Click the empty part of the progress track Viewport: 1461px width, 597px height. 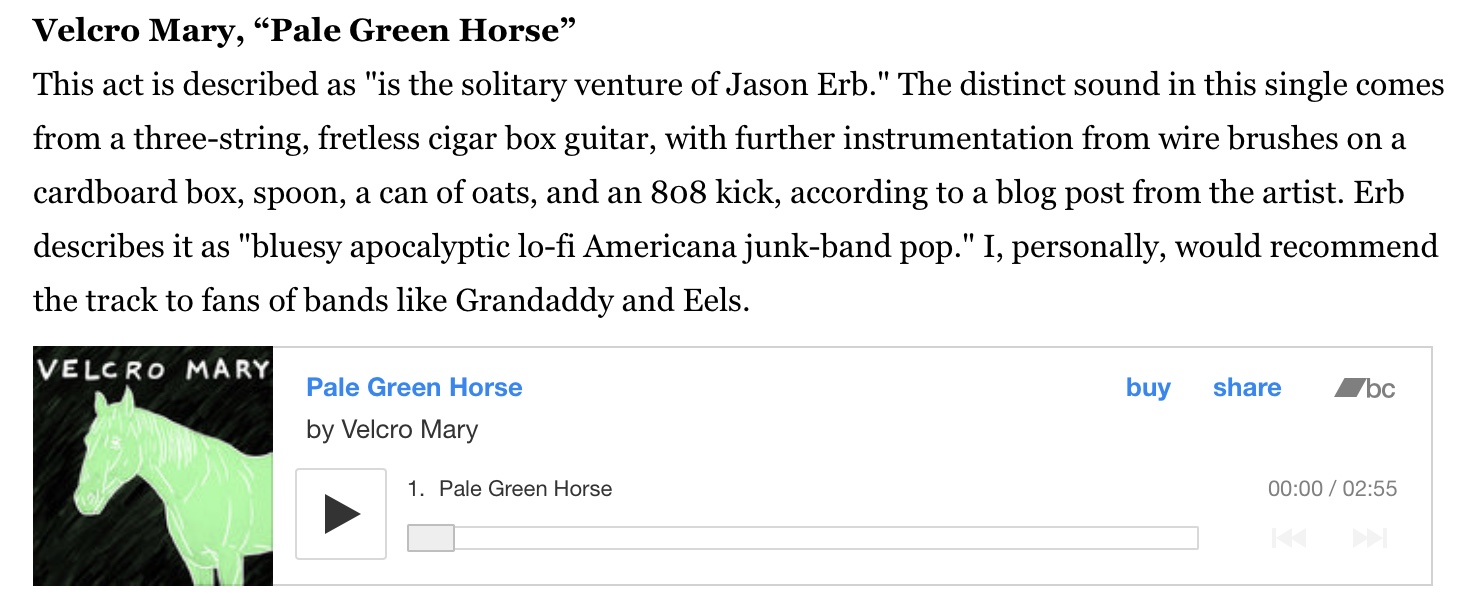826,538
